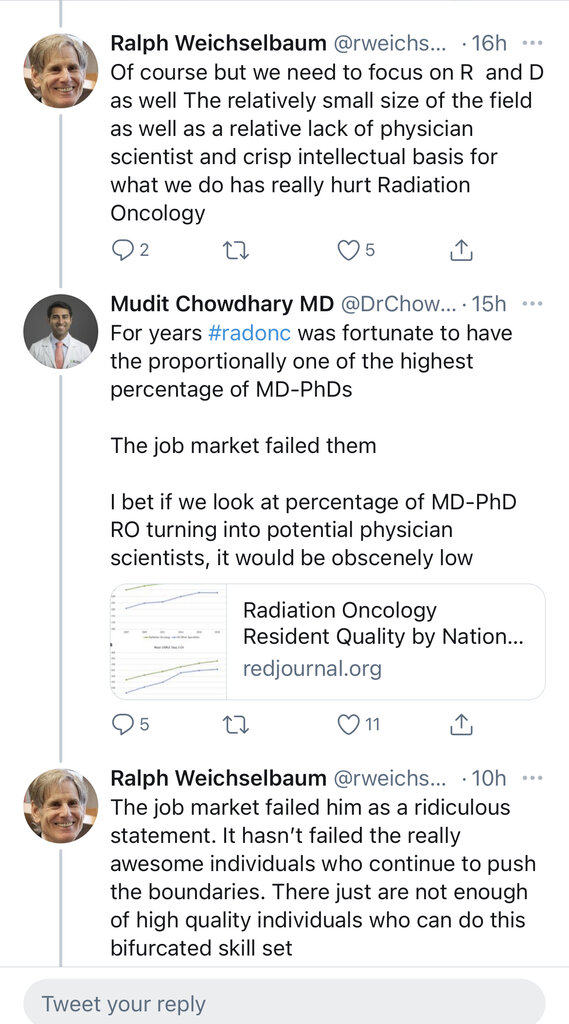This screenshot has width=569, height=1024.
Task: Open more options on 15h tweet
Action: [532, 304]
